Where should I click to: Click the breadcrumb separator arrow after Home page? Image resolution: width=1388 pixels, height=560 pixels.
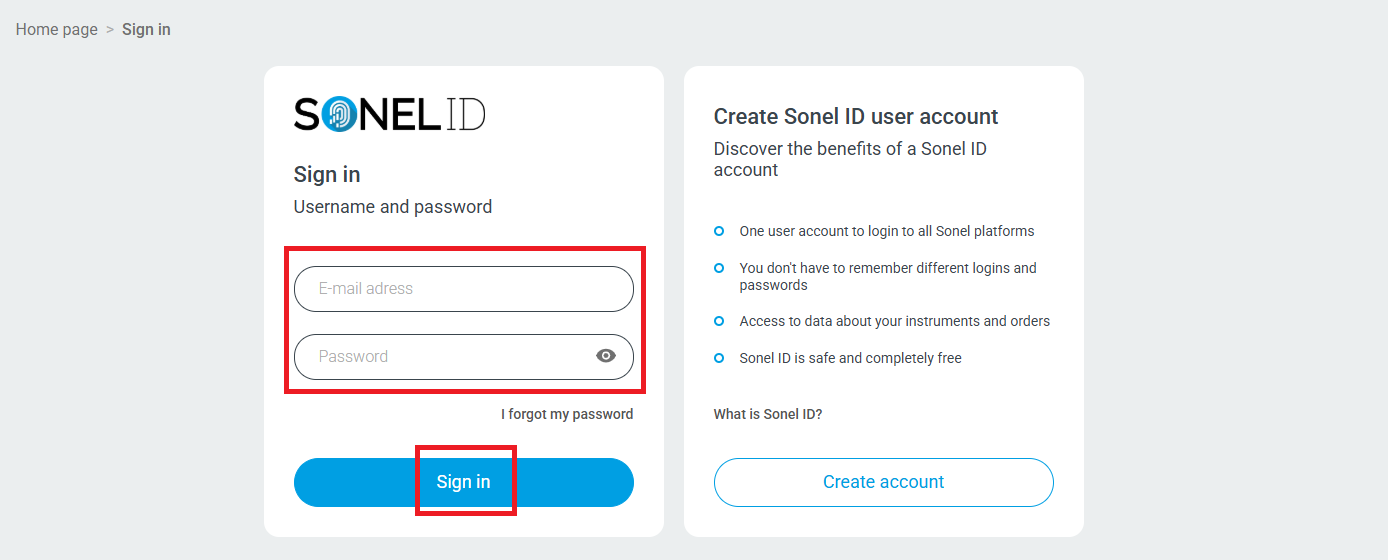(x=110, y=30)
